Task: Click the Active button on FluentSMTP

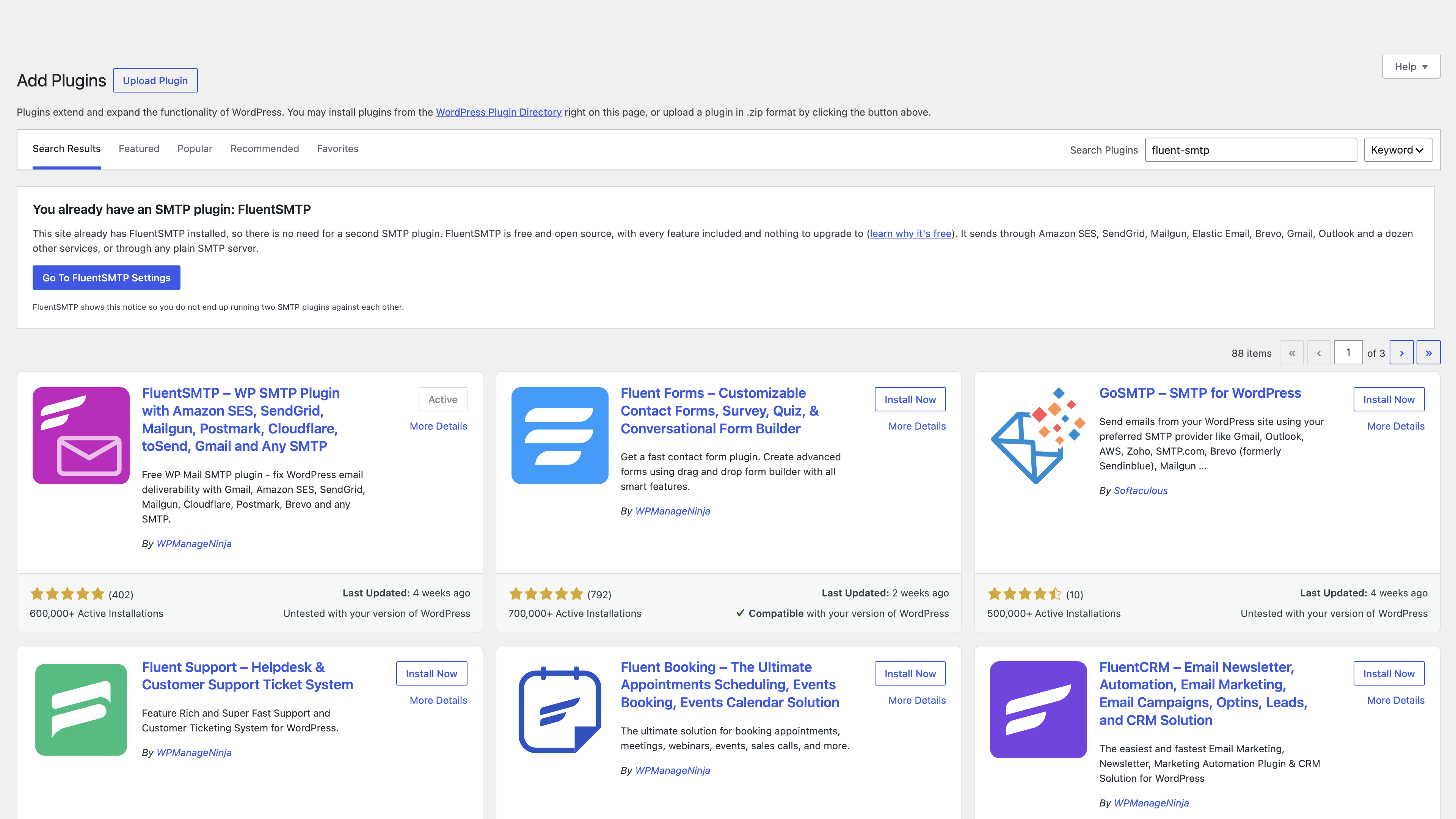Action: 442,399
